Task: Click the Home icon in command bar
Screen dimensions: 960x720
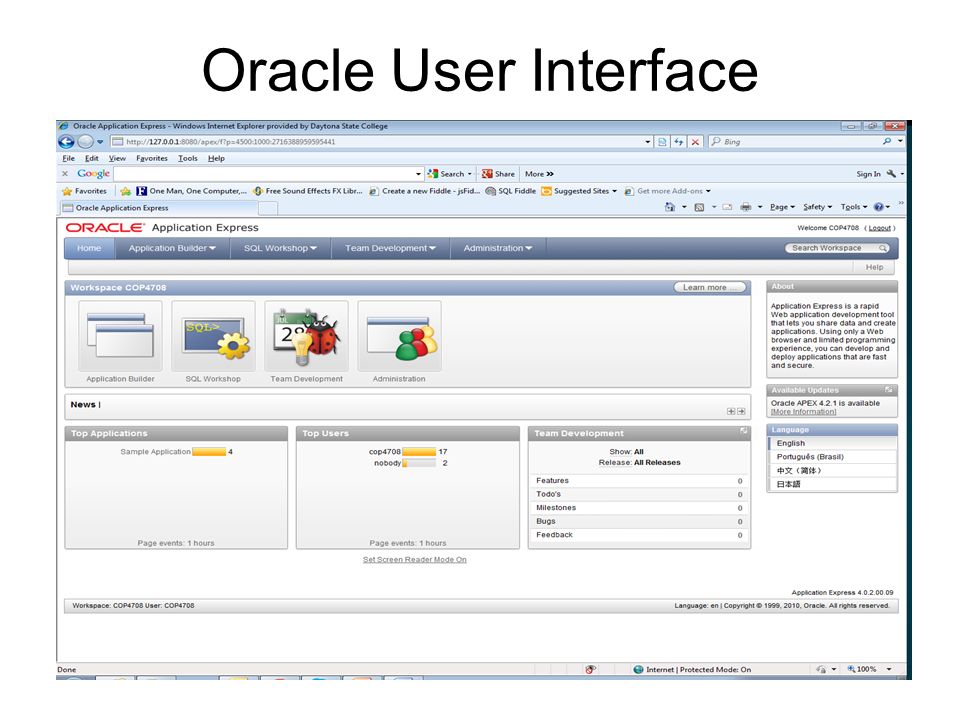Action: click(670, 207)
